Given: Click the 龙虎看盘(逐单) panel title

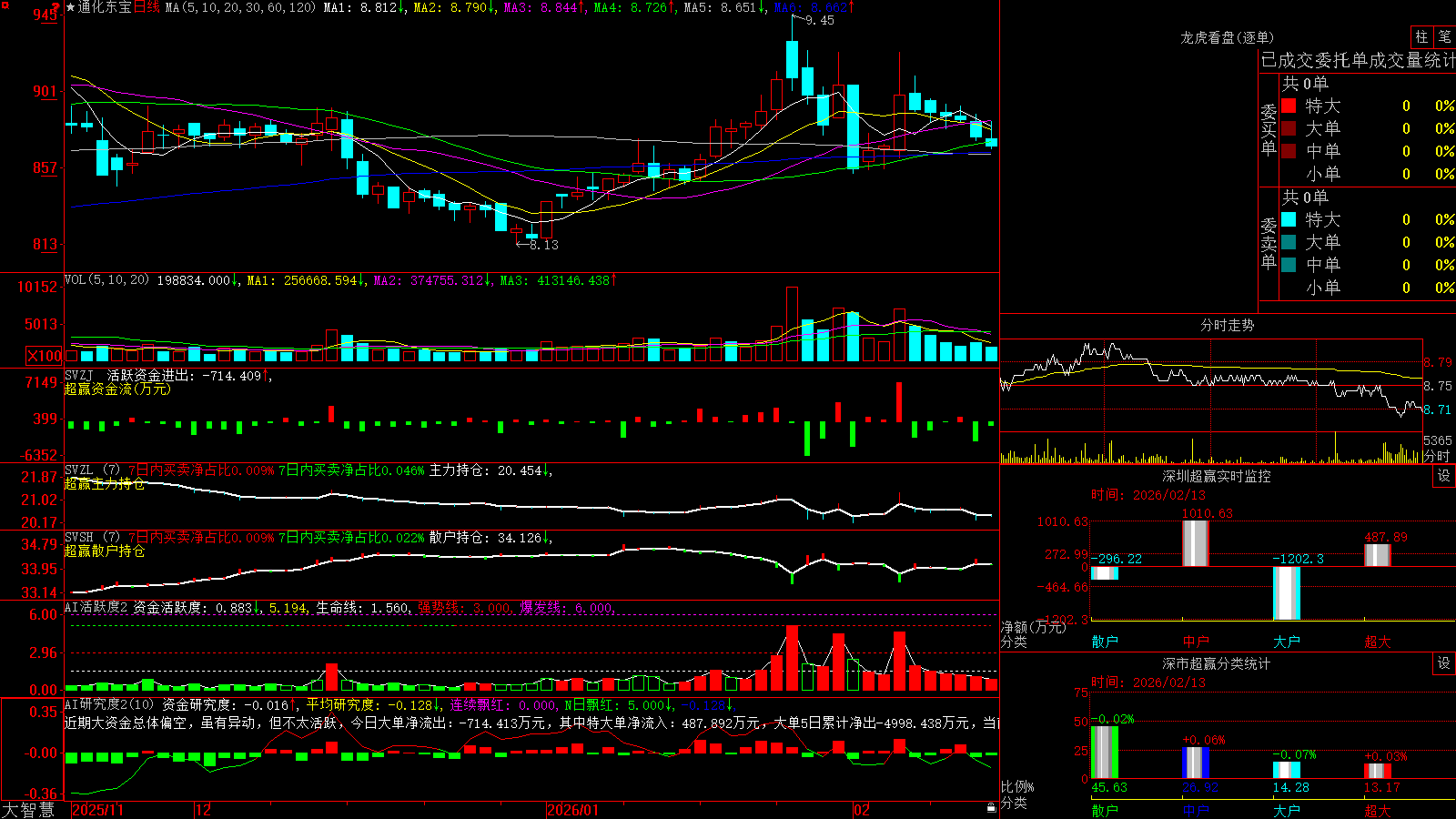Looking at the screenshot, I should click(x=1227, y=37).
